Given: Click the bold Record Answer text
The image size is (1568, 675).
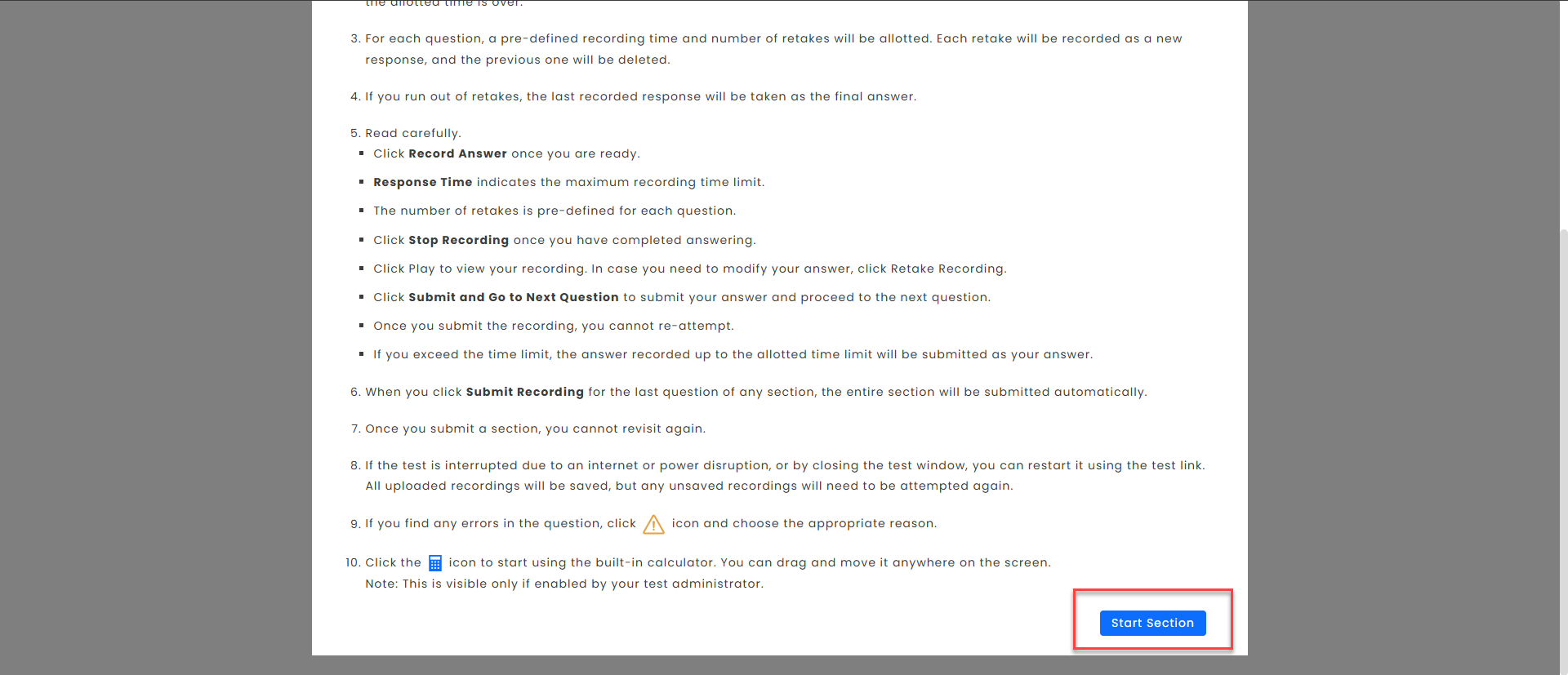Looking at the screenshot, I should 457,153.
